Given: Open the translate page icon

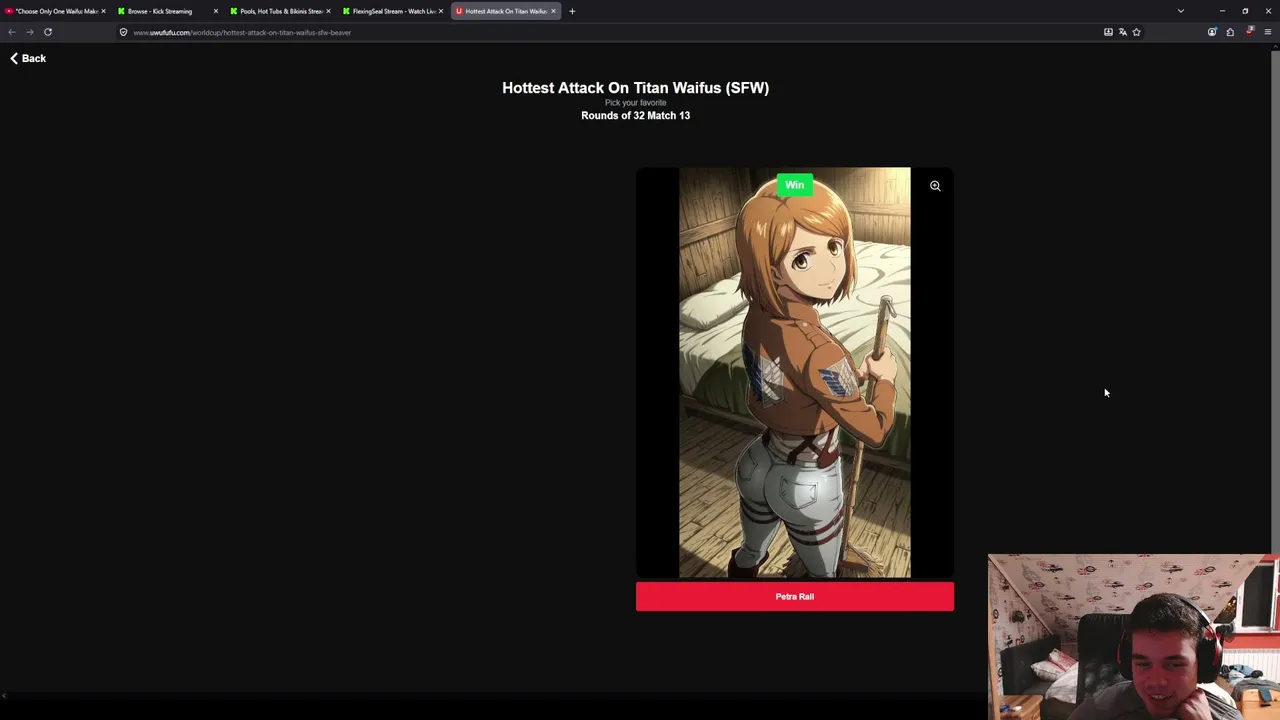Looking at the screenshot, I should click(x=1122, y=32).
